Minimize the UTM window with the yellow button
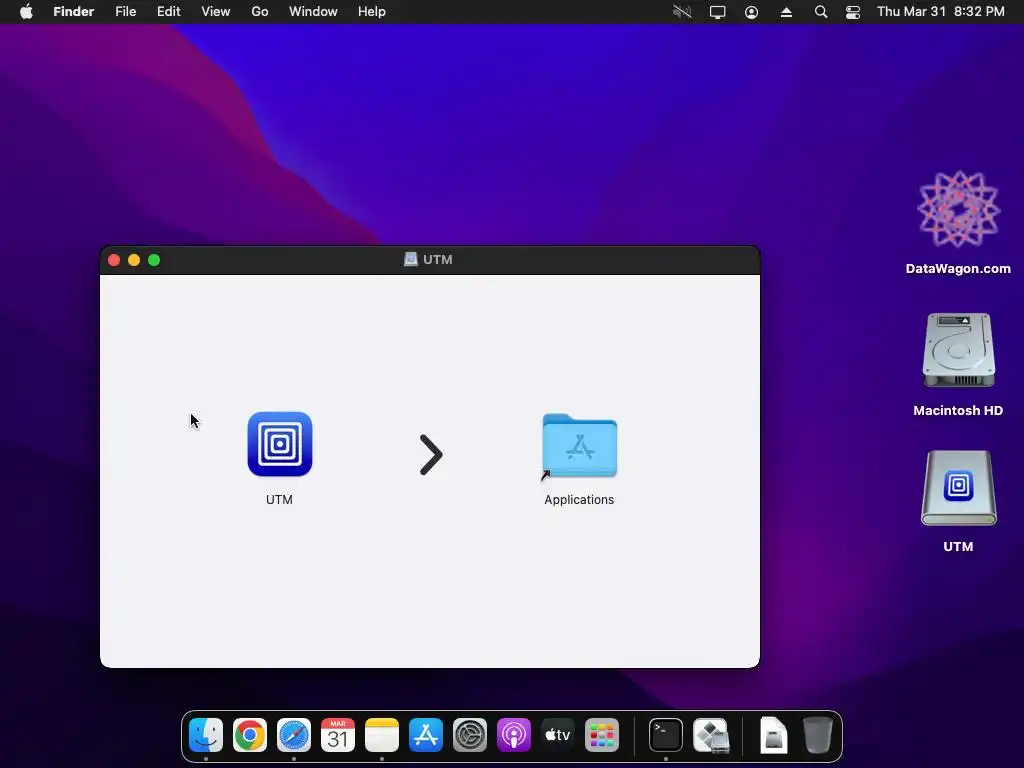This screenshot has width=1024, height=768. tap(134, 260)
